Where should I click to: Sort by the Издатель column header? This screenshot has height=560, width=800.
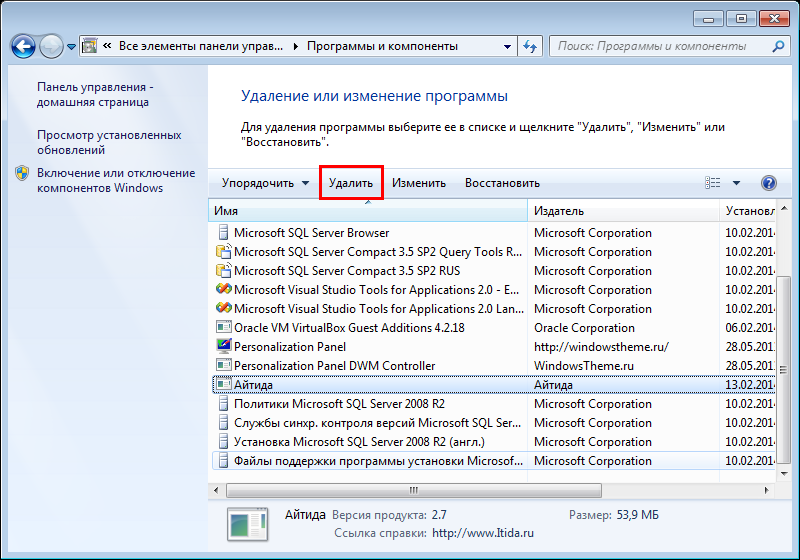click(623, 211)
